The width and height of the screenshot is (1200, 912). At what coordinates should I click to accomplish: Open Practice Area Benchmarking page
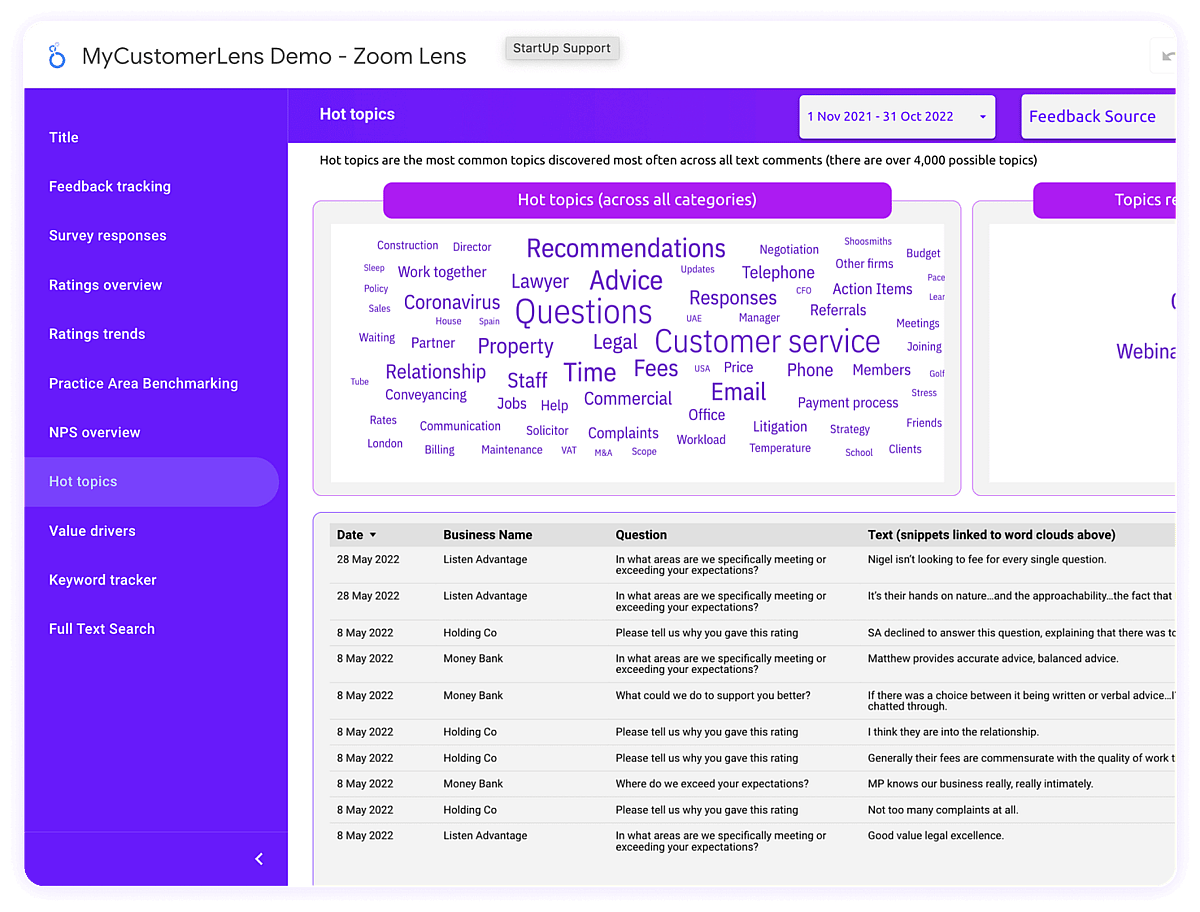click(x=143, y=383)
